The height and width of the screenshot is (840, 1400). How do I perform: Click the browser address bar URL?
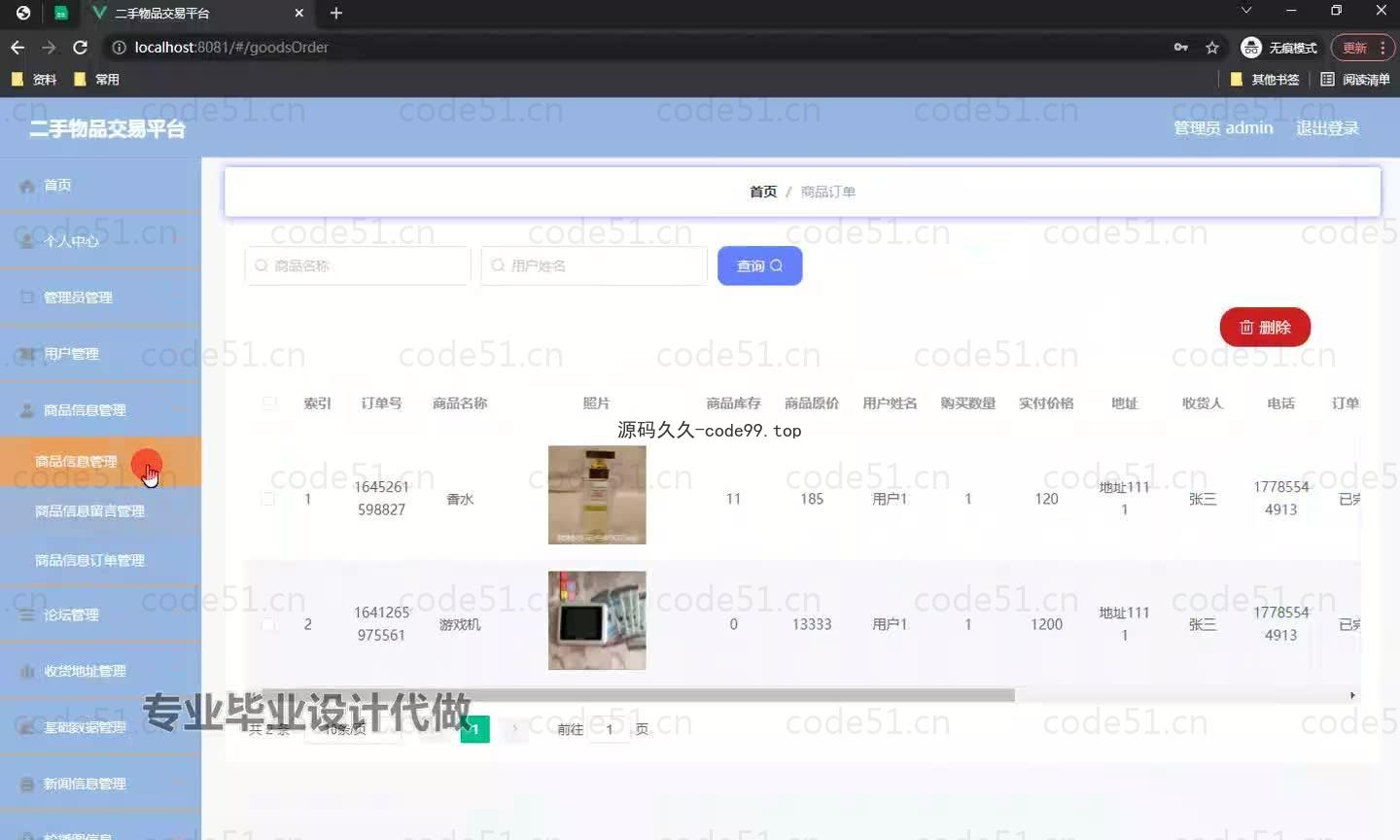point(231,47)
